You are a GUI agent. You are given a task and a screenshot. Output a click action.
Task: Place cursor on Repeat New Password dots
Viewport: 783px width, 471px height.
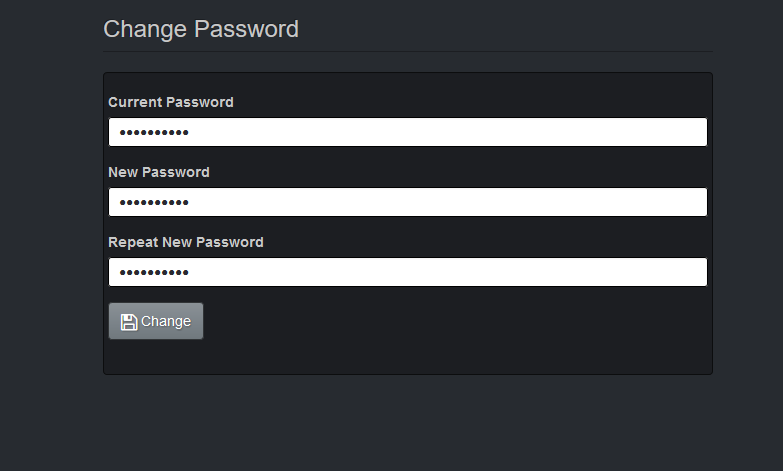[x=154, y=272]
